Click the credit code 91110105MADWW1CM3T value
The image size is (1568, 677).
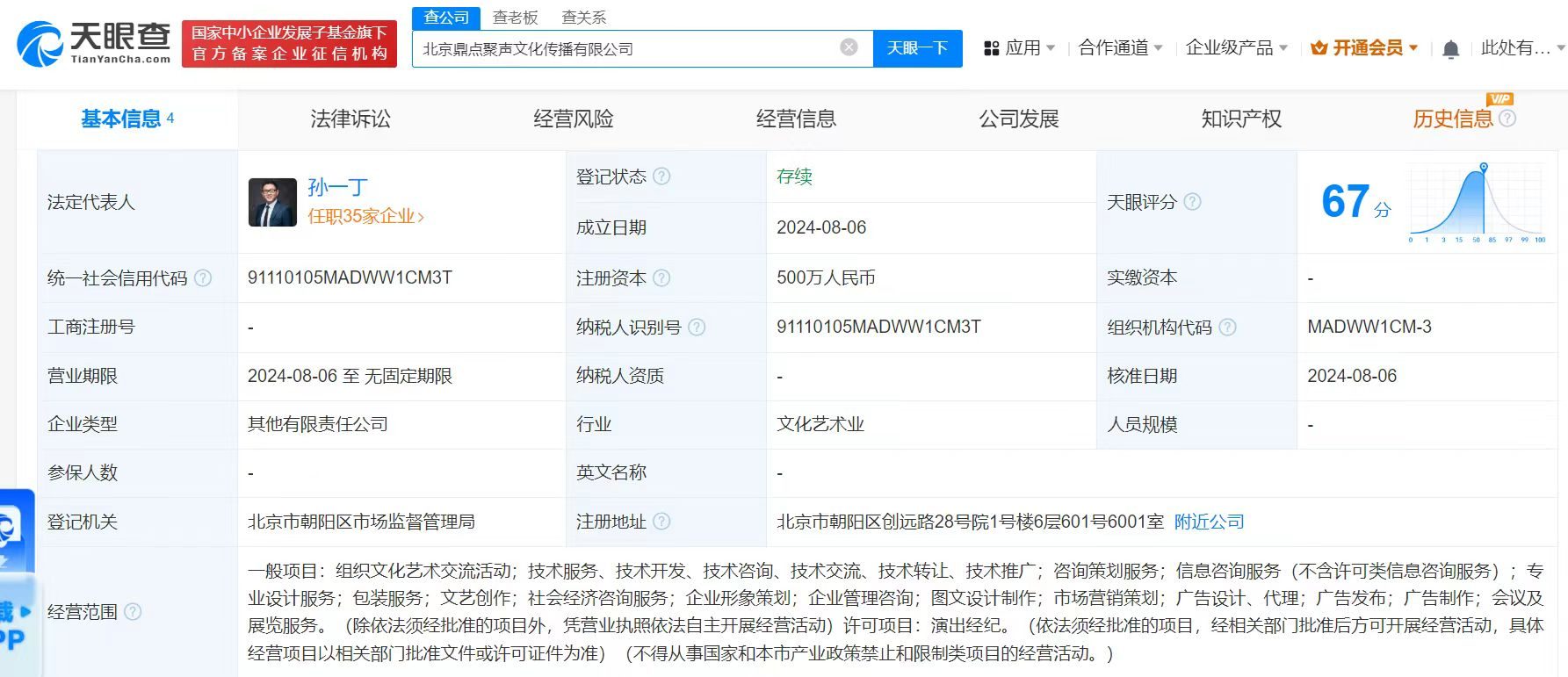pos(350,278)
